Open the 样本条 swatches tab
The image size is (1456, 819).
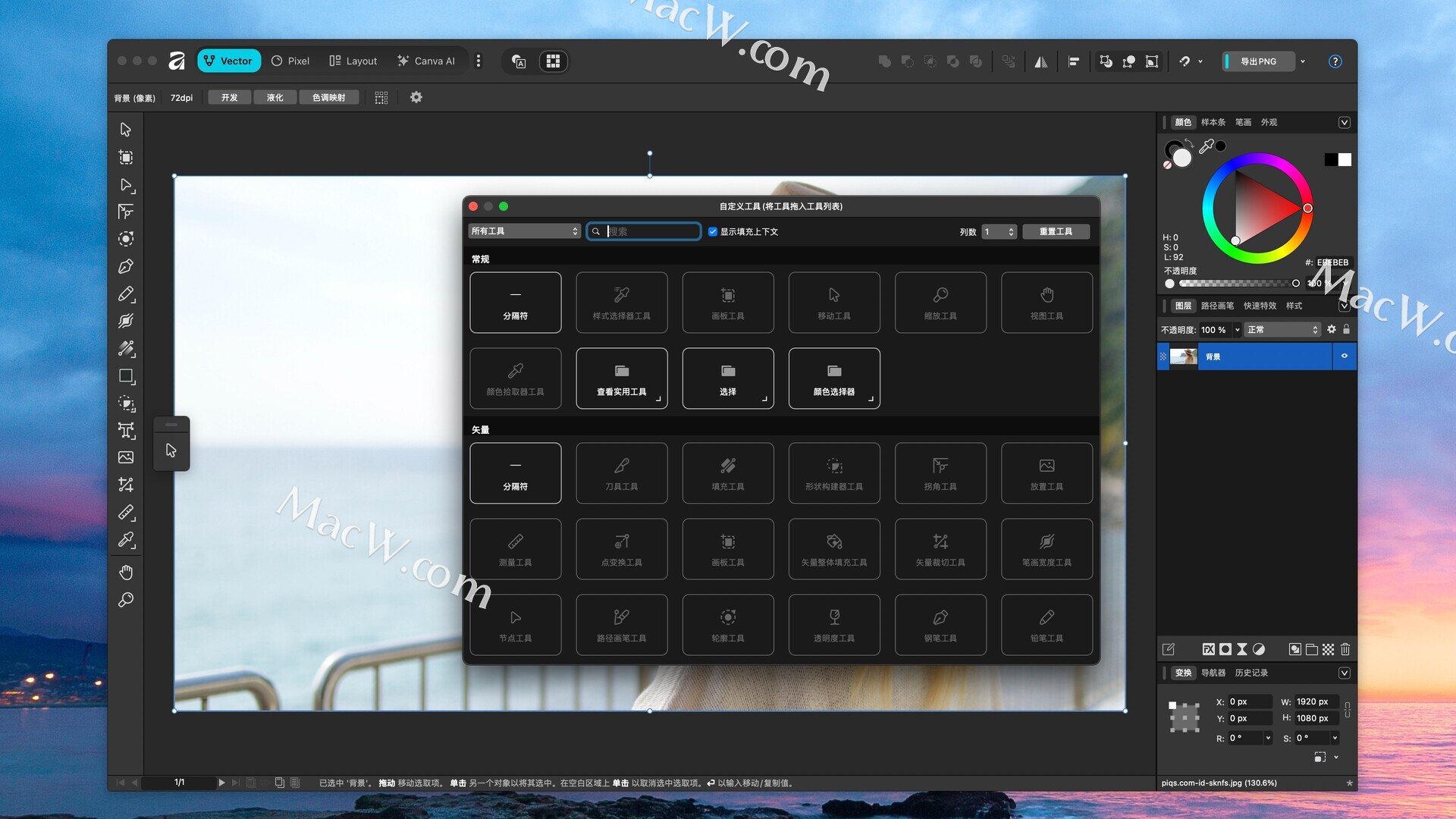coord(1213,122)
